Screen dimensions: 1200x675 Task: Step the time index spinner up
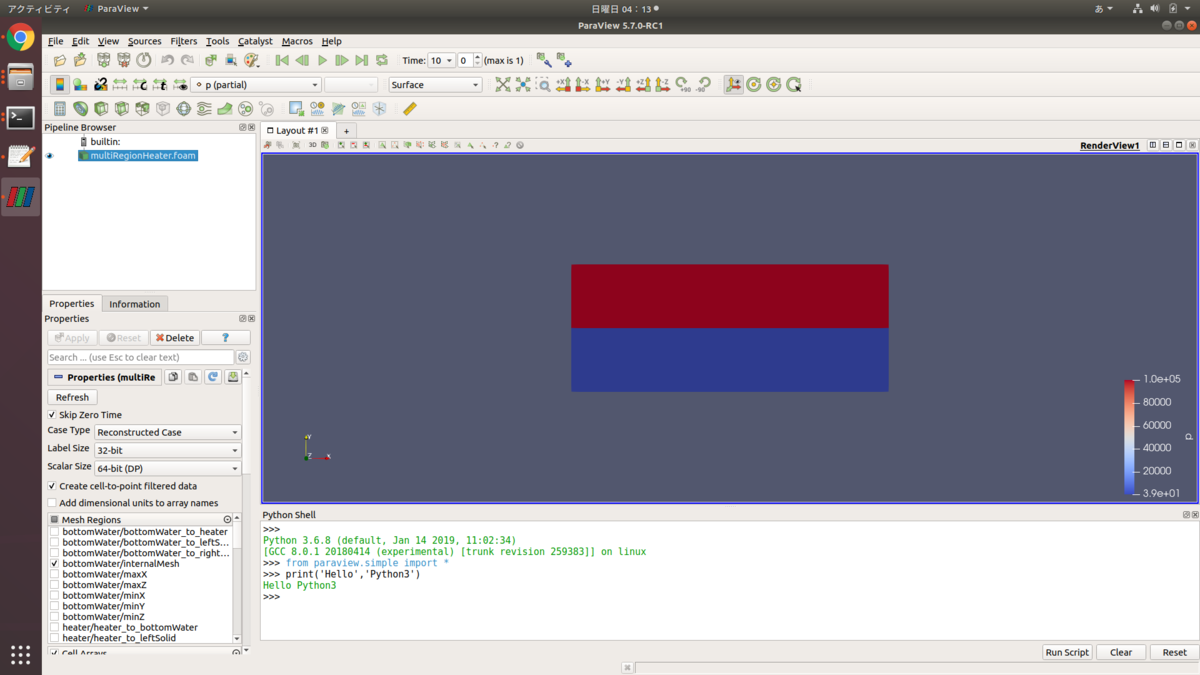[478, 57]
